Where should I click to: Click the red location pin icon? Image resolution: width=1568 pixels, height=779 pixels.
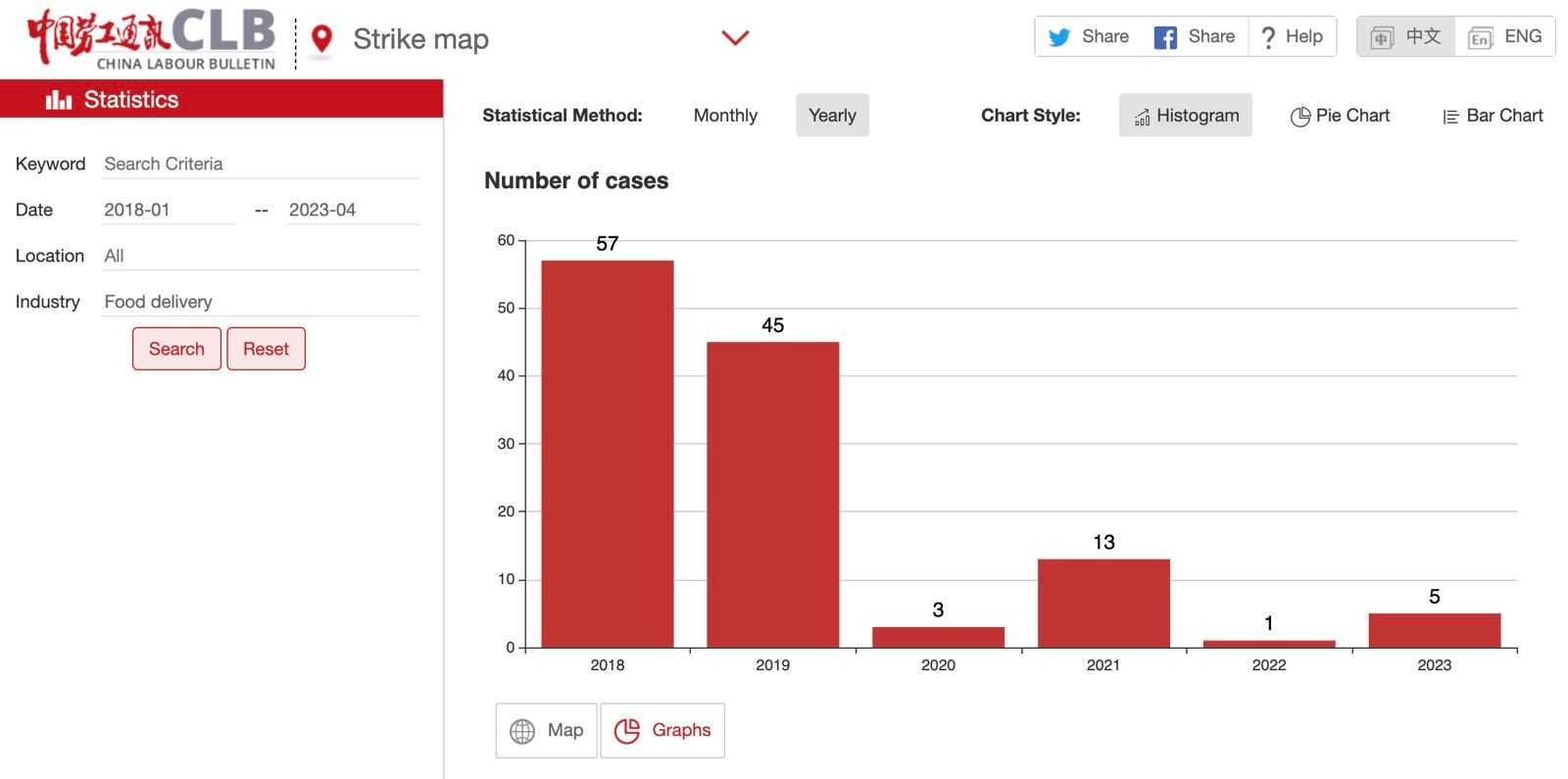coord(320,39)
